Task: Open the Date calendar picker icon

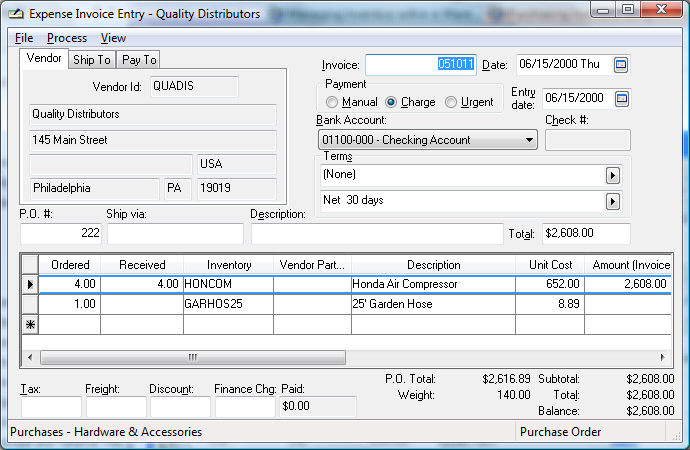Action: 620,65
